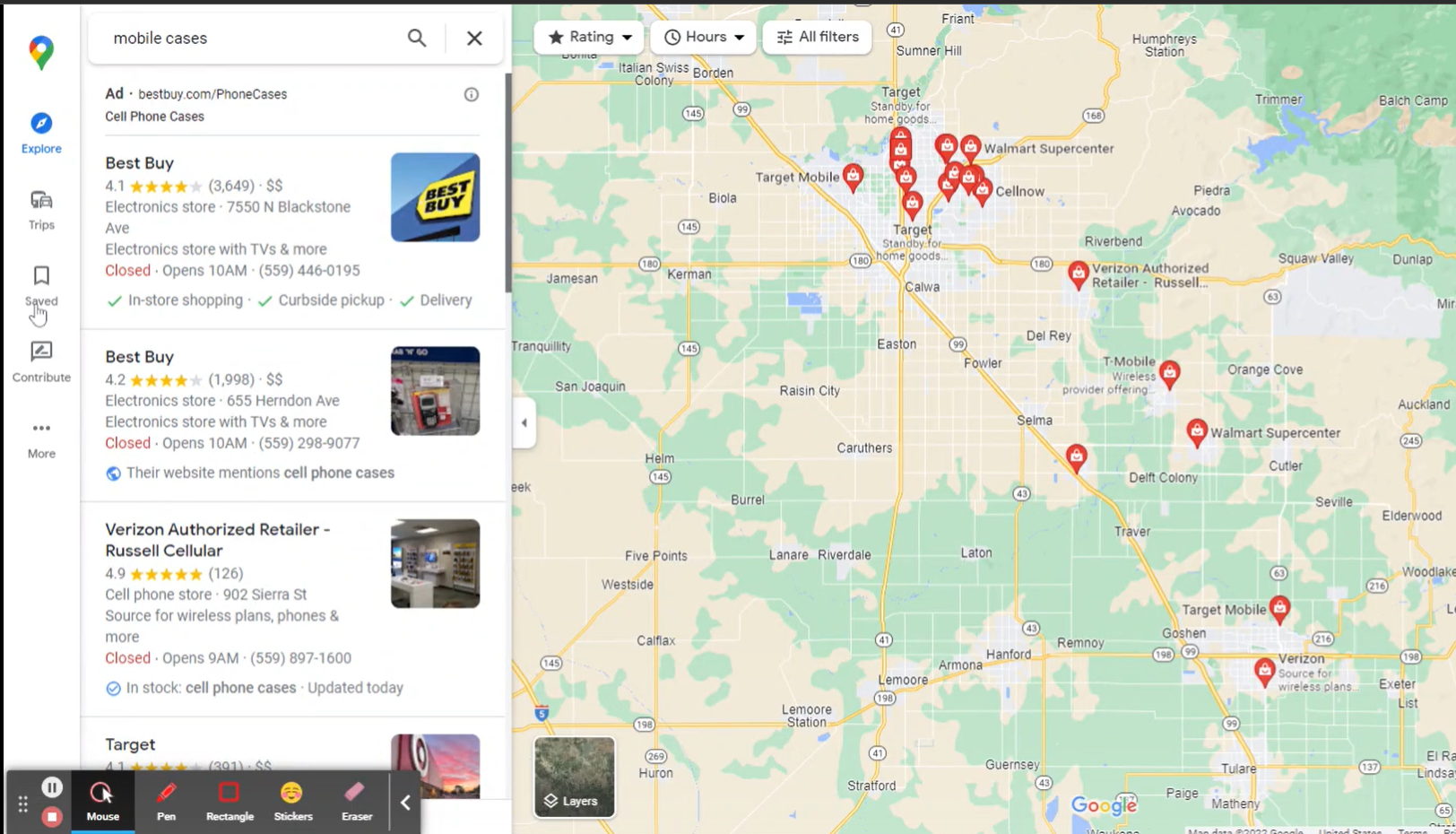Open the All filters button
1456x834 pixels.
[x=817, y=37]
